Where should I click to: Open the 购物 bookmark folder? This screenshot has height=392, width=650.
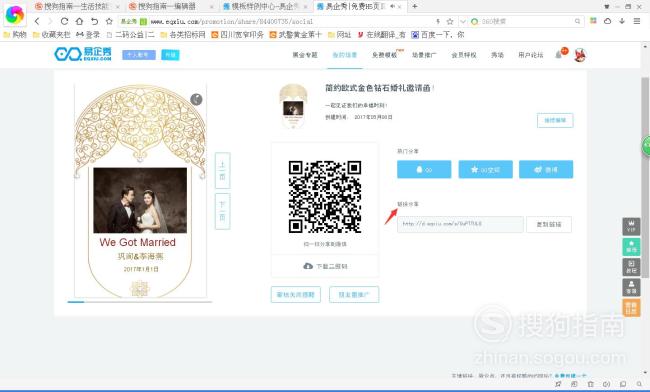[x=15, y=35]
